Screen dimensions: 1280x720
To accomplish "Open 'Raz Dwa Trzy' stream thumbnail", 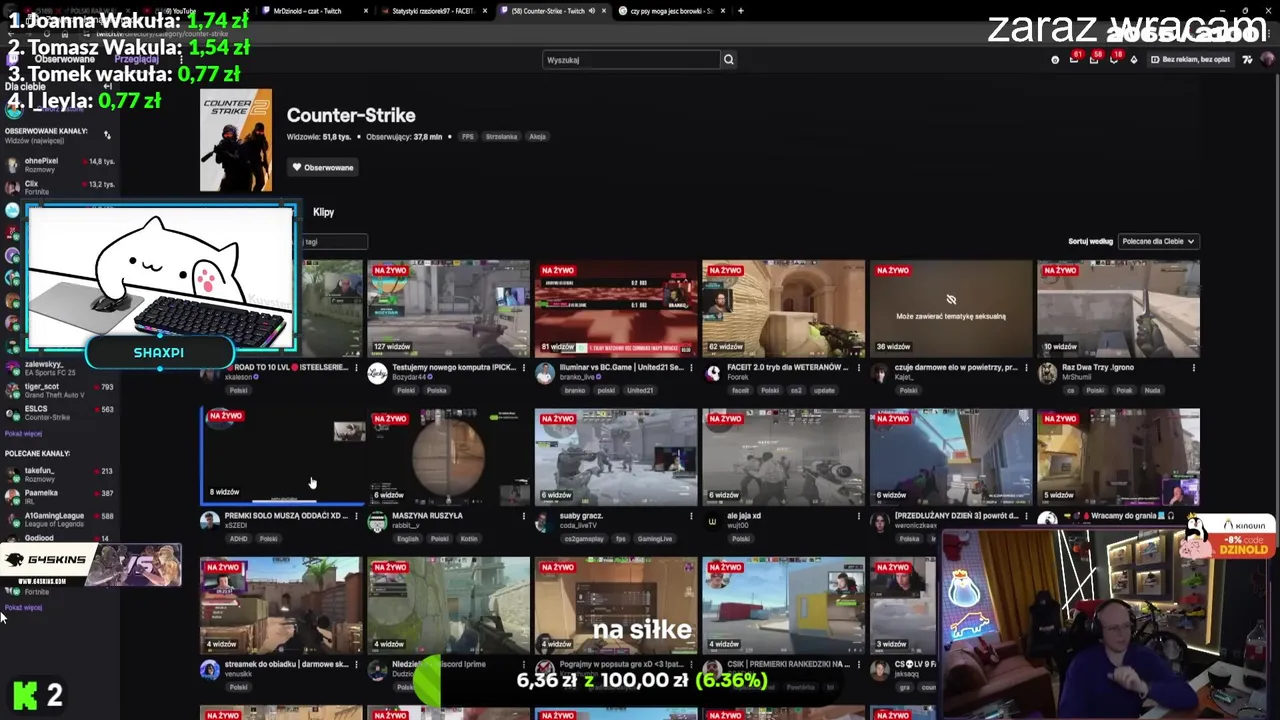I will point(1118,308).
